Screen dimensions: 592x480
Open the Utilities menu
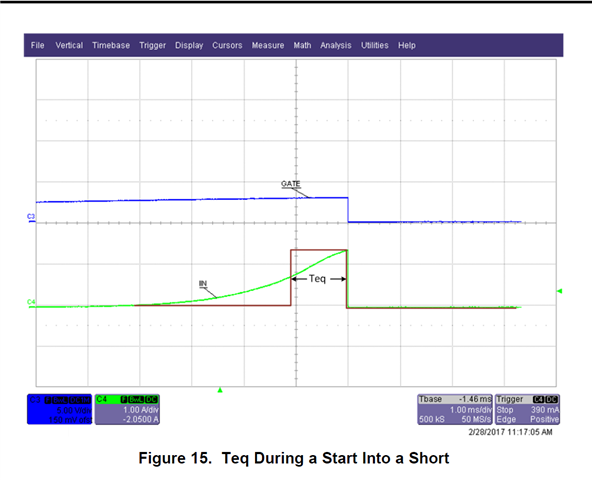(x=375, y=45)
